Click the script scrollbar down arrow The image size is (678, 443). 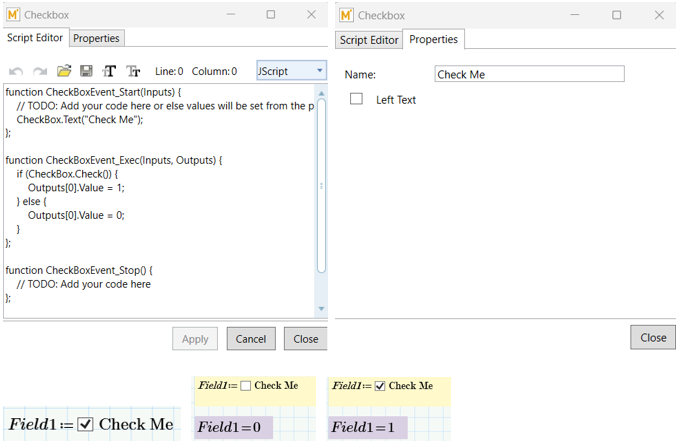[321, 309]
